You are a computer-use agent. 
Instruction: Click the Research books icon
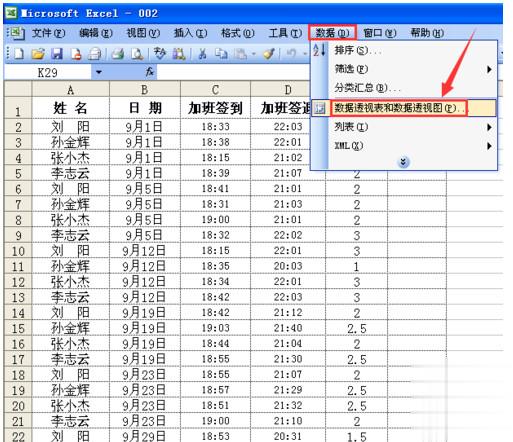179,54
